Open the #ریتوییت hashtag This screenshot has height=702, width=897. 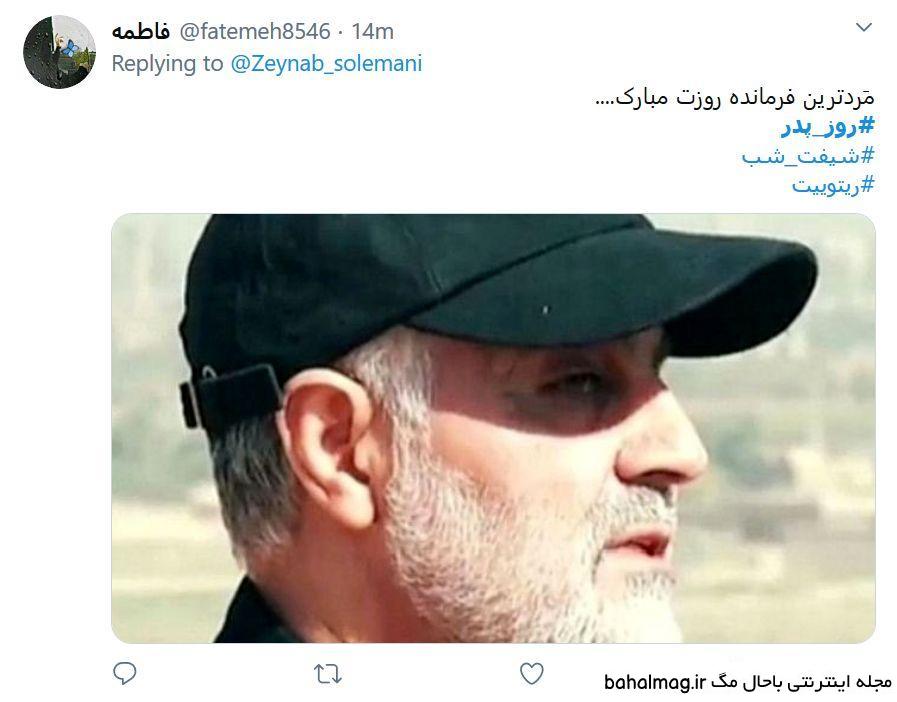[834, 185]
